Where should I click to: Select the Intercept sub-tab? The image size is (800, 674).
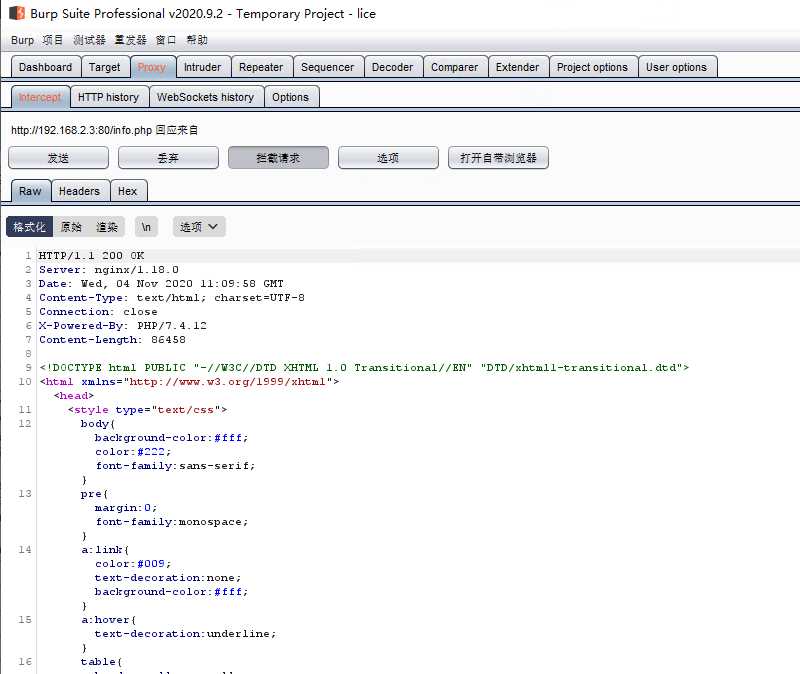[x=40, y=97]
